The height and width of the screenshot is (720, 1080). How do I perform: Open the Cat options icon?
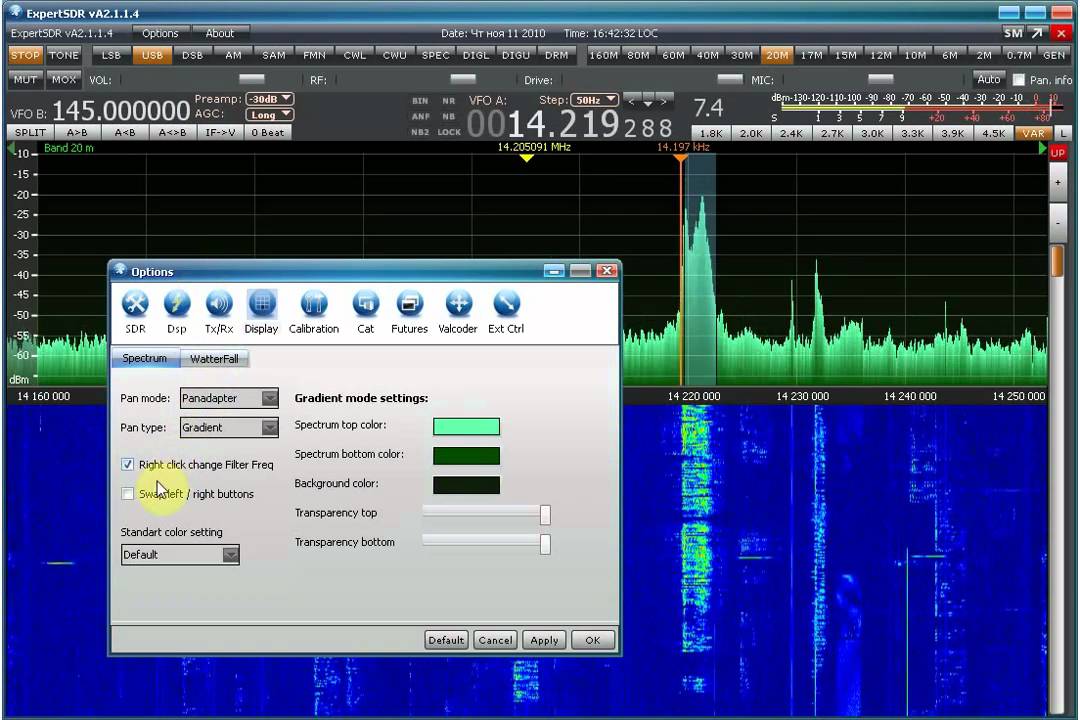tap(366, 311)
